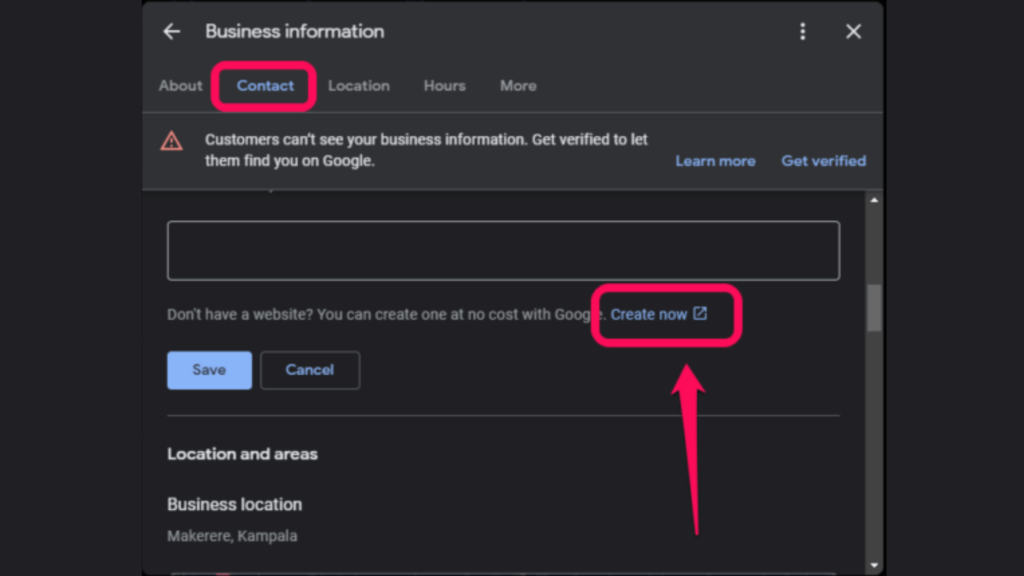
Task: Click the Location and areas heading
Action: coord(242,454)
